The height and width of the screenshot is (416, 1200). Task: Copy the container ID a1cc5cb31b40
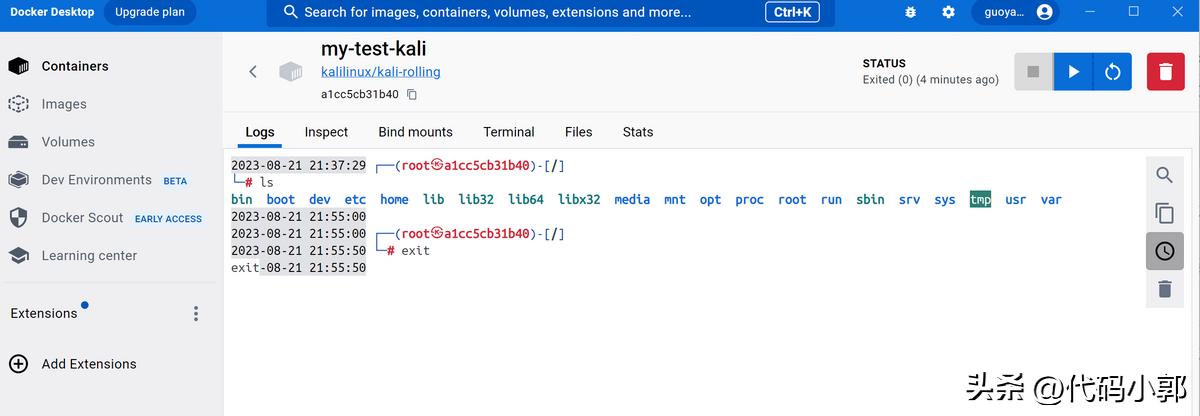pos(412,95)
